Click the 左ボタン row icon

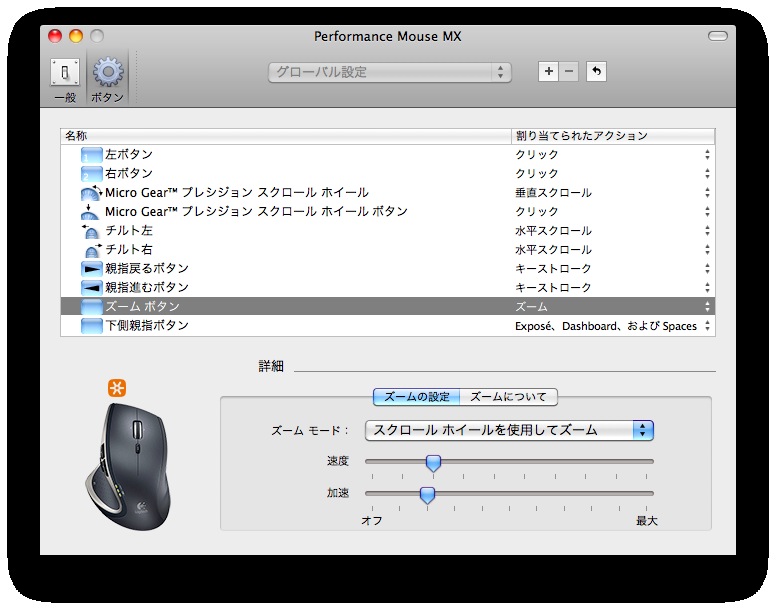click(91, 155)
